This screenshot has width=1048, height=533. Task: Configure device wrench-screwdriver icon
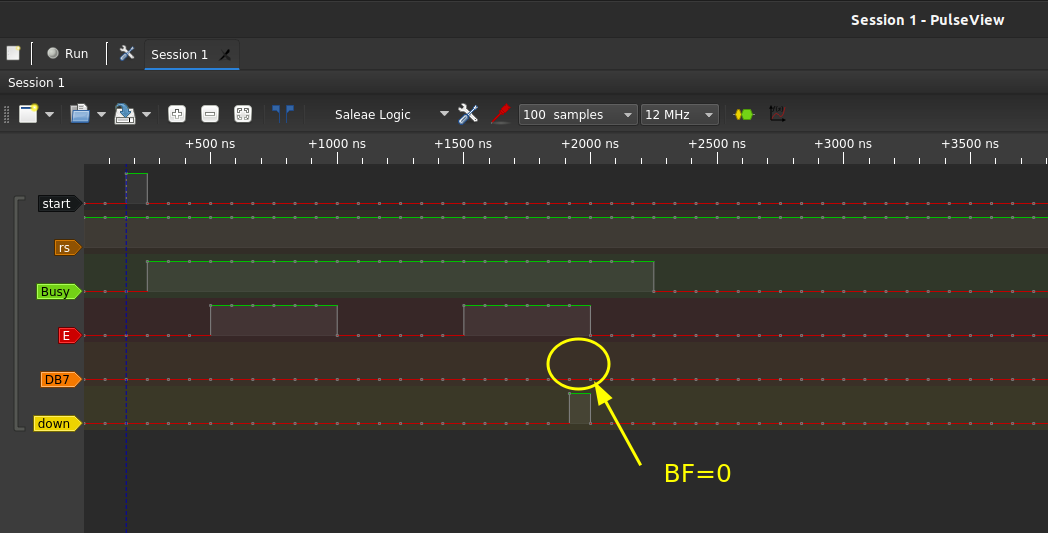pos(468,114)
